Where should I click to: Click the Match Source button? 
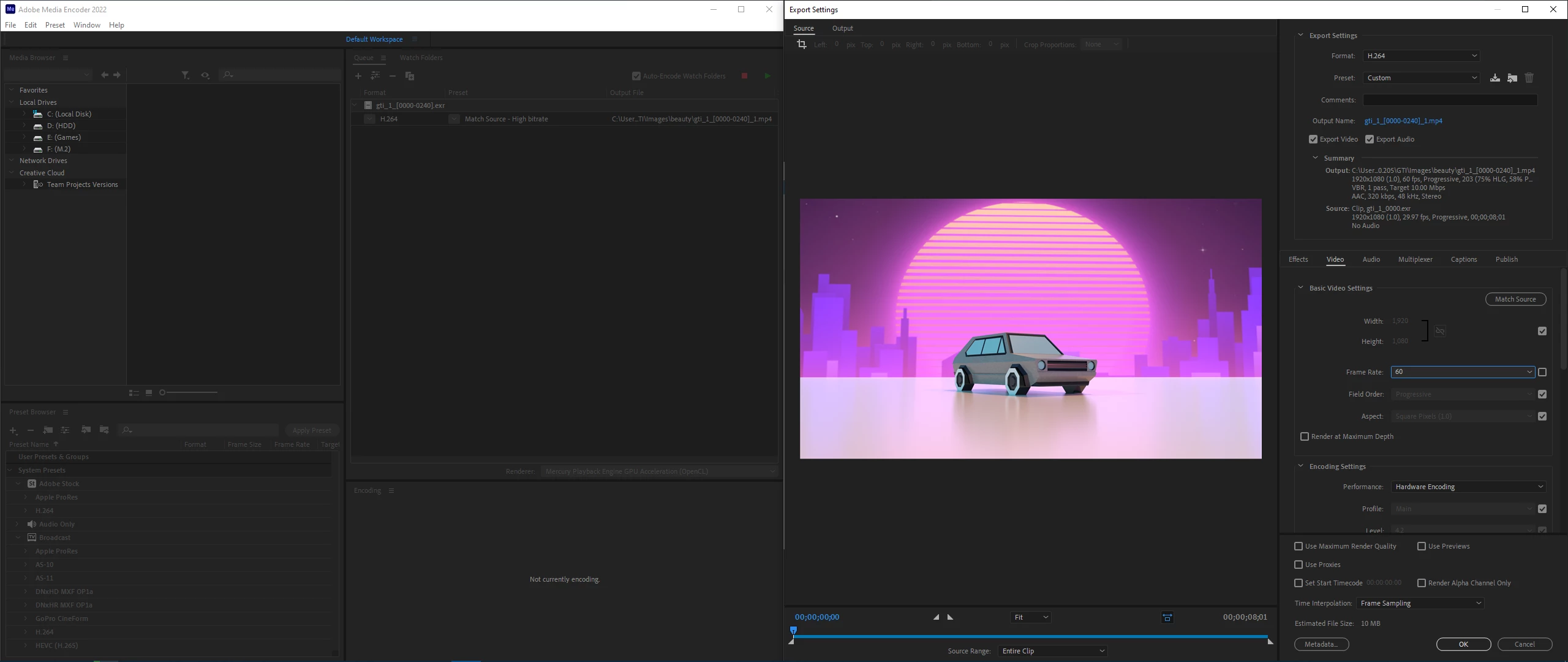point(1515,299)
